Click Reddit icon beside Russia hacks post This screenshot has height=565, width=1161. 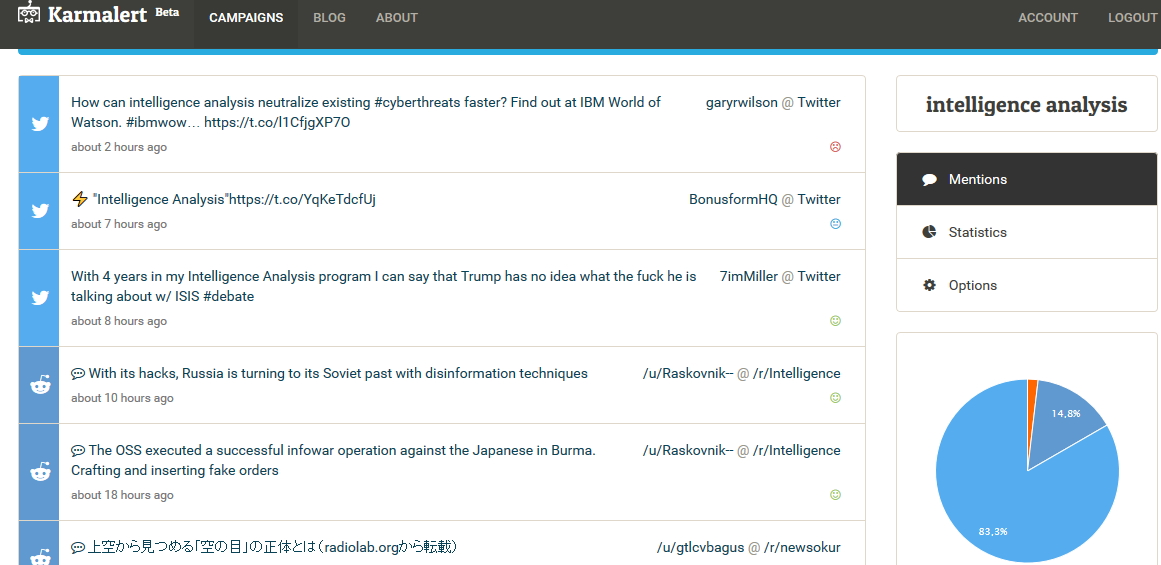point(40,385)
